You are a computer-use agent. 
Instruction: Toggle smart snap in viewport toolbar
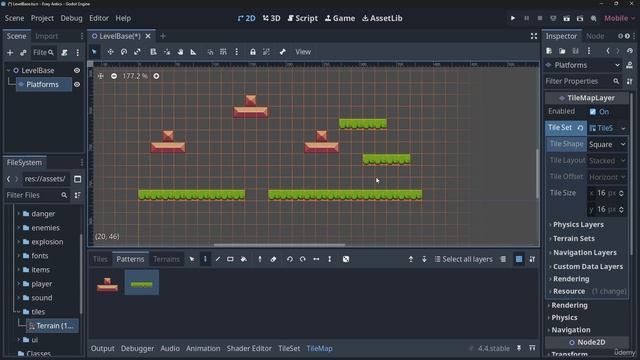(x=210, y=52)
